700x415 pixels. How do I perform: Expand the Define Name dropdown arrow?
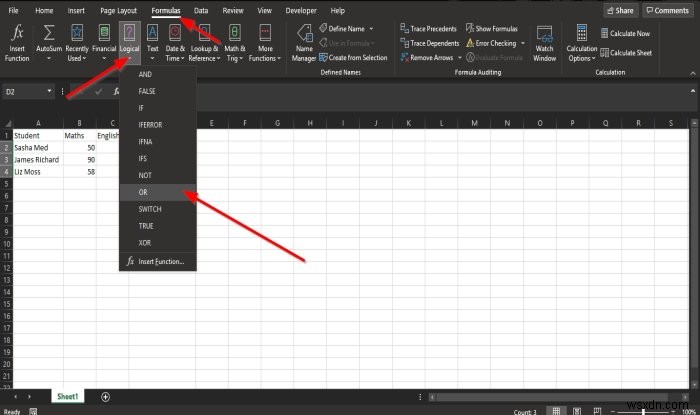click(x=371, y=29)
